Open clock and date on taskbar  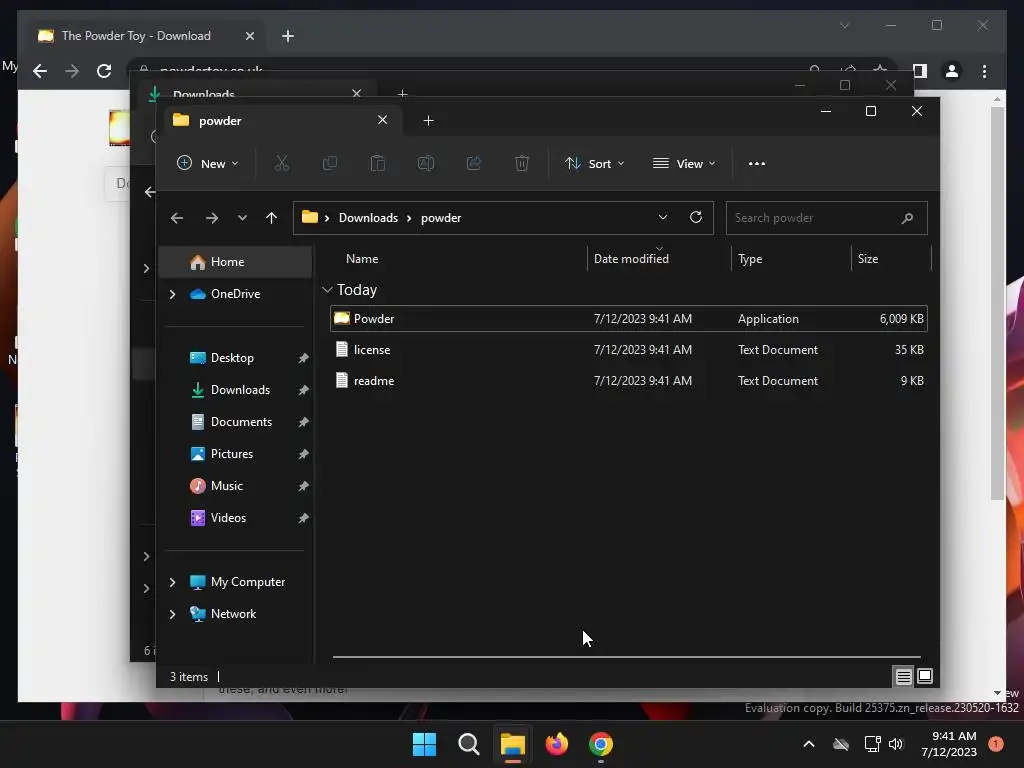pos(948,744)
